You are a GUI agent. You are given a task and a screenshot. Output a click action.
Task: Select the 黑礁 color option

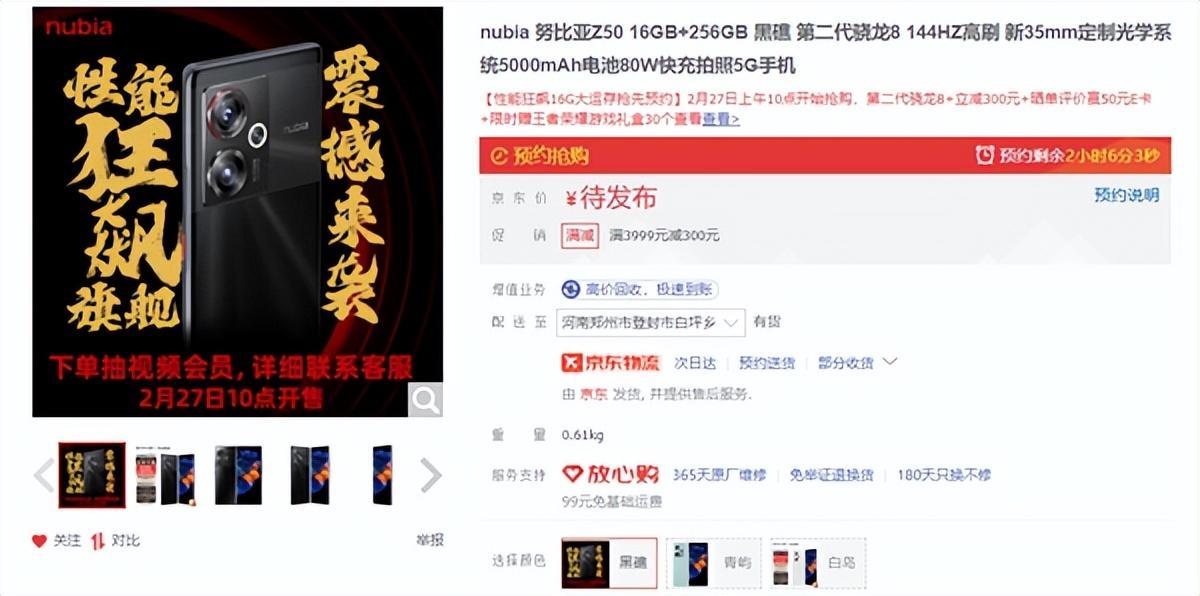coord(609,563)
